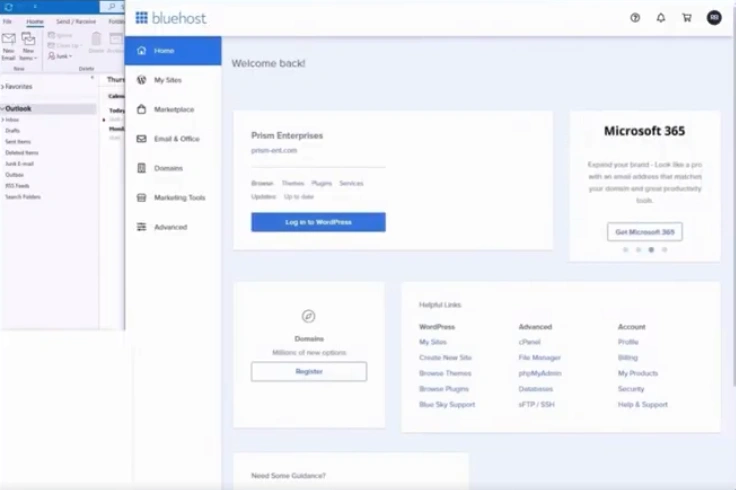Select fourth carousel dot under Microsoft 365
The image size is (736, 490).
point(664,250)
